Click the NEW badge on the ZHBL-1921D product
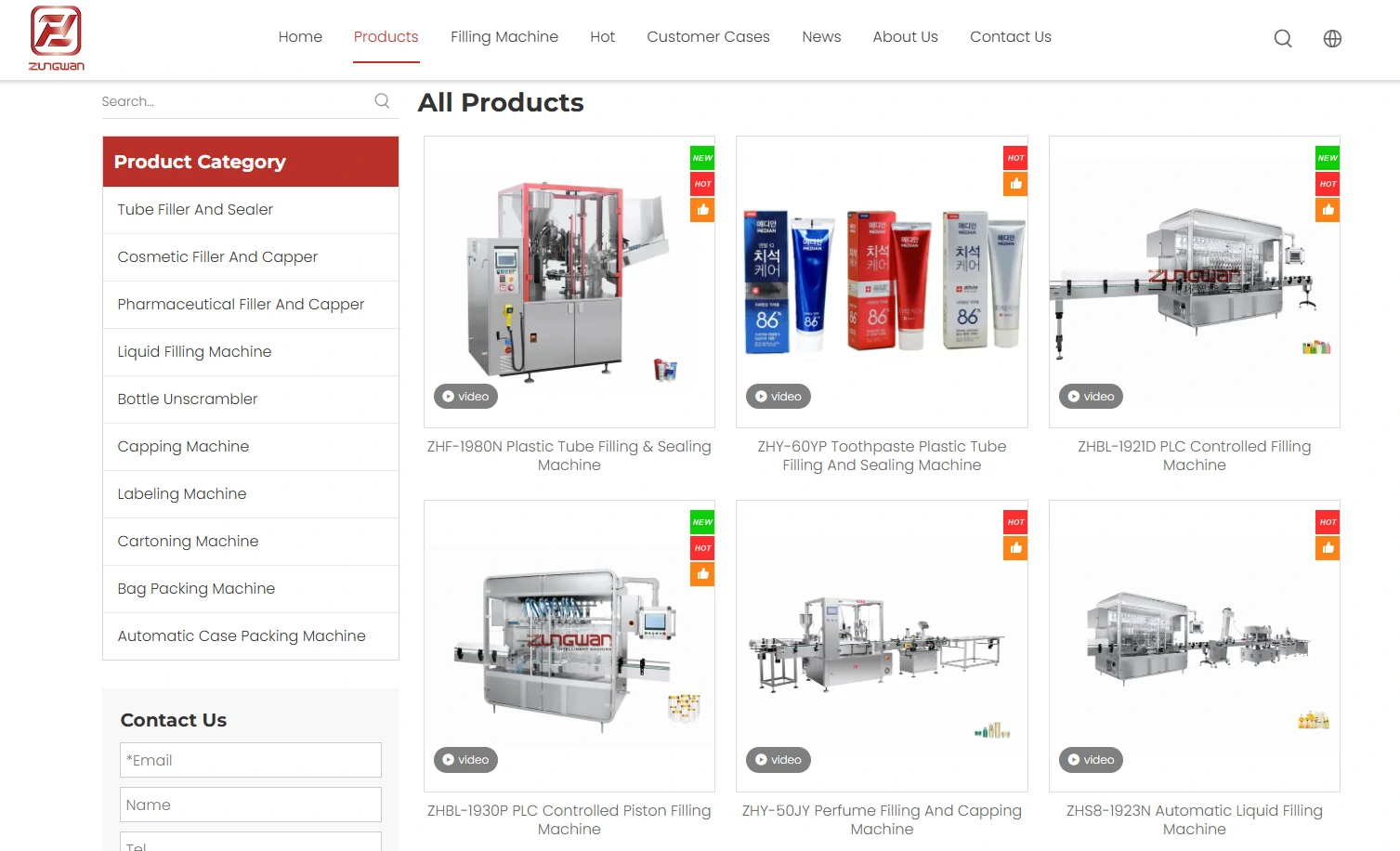Viewport: 1400px width, 851px height. pos(1328,158)
